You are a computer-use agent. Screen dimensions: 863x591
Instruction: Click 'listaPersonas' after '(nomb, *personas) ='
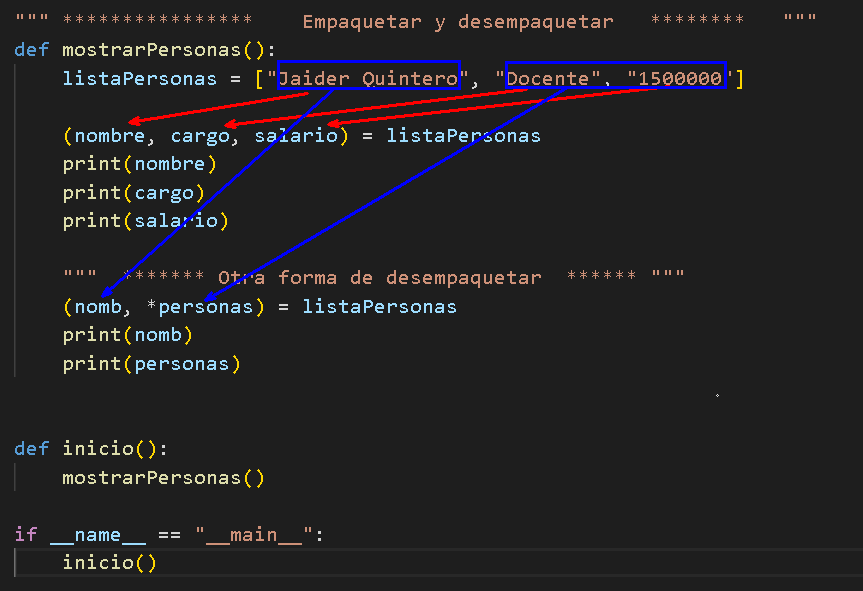coord(380,307)
